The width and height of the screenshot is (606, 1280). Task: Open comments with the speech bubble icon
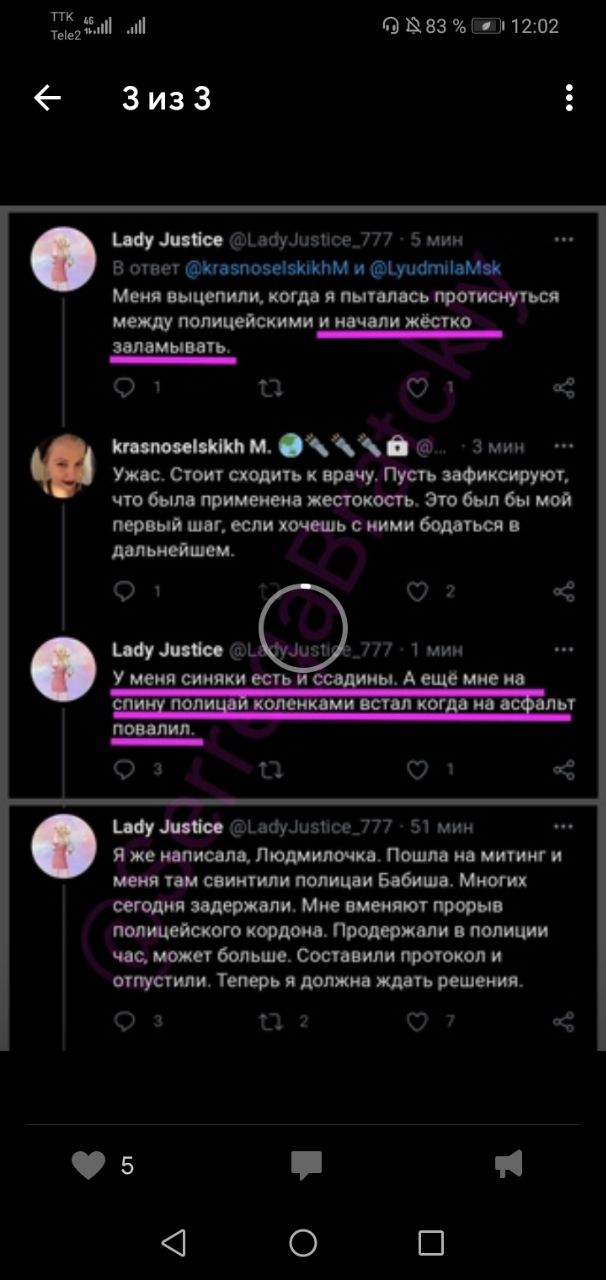tap(306, 1164)
